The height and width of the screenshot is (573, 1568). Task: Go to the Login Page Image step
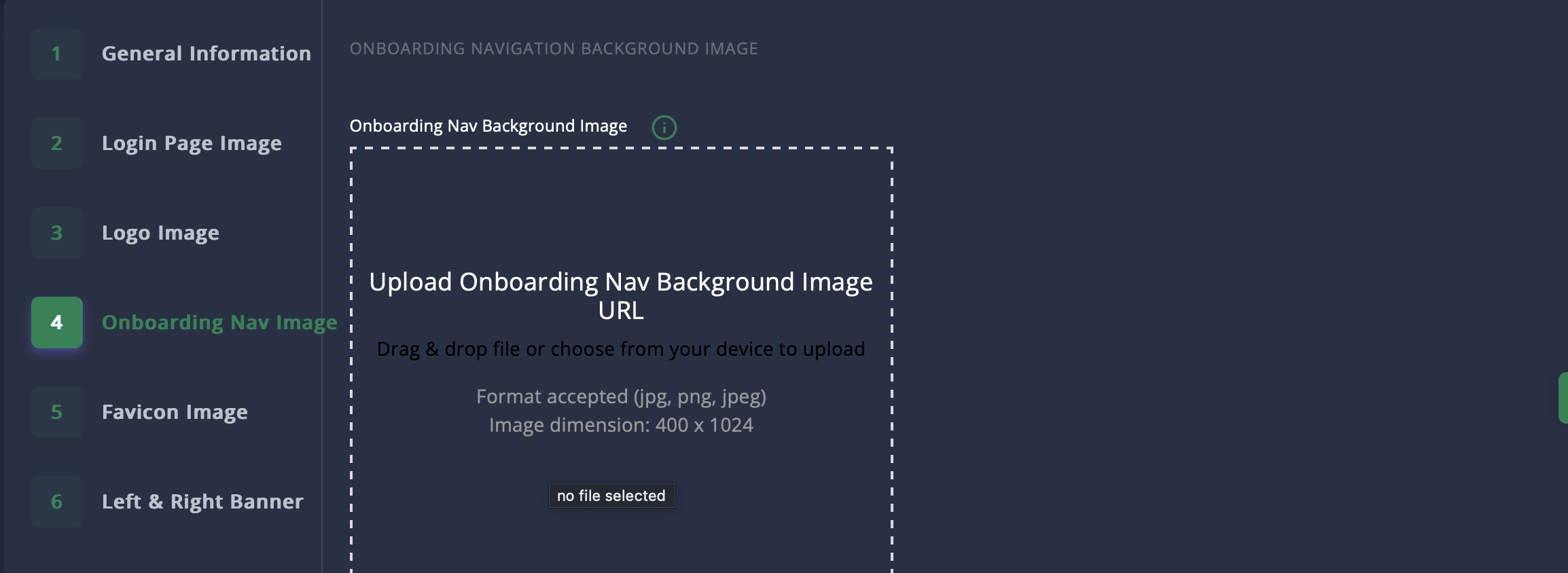[x=192, y=143]
